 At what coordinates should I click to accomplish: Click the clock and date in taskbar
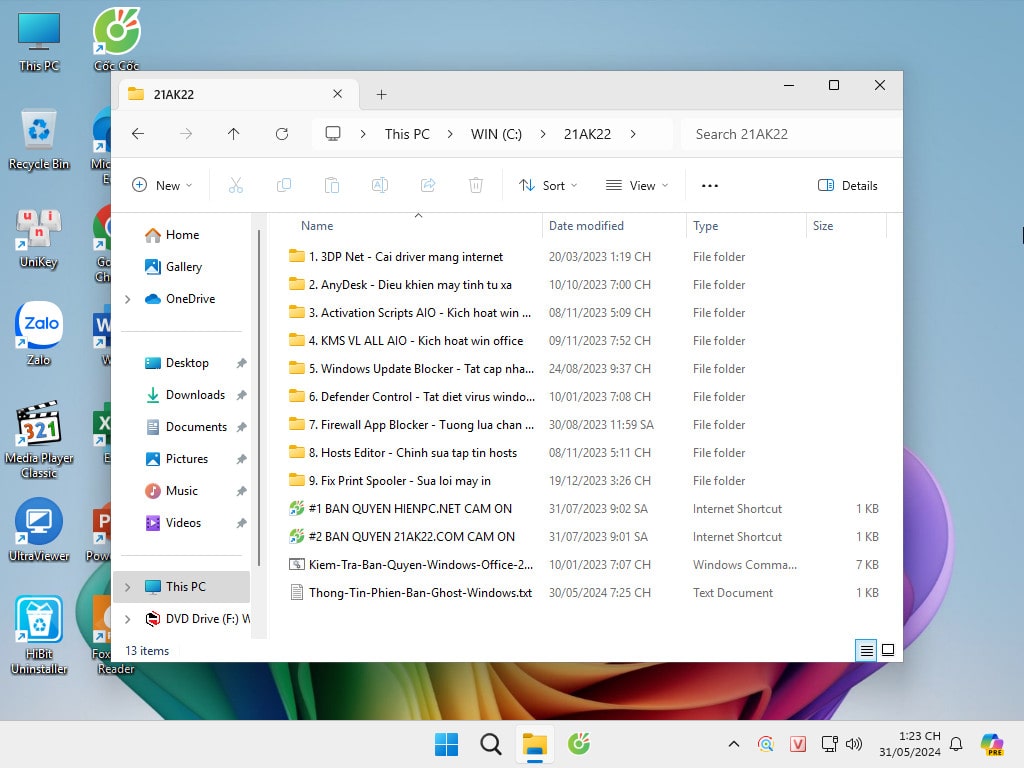[x=909, y=744]
